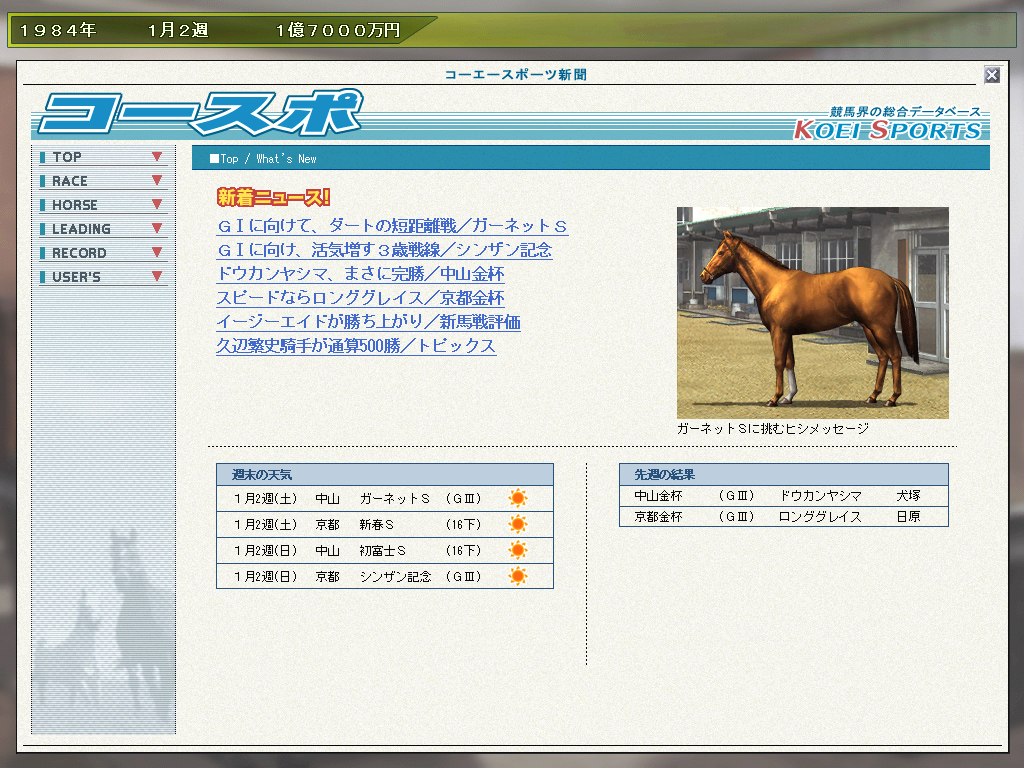This screenshot has width=1024, height=768.
Task: Click the chestnut horse photo
Action: pos(812,312)
